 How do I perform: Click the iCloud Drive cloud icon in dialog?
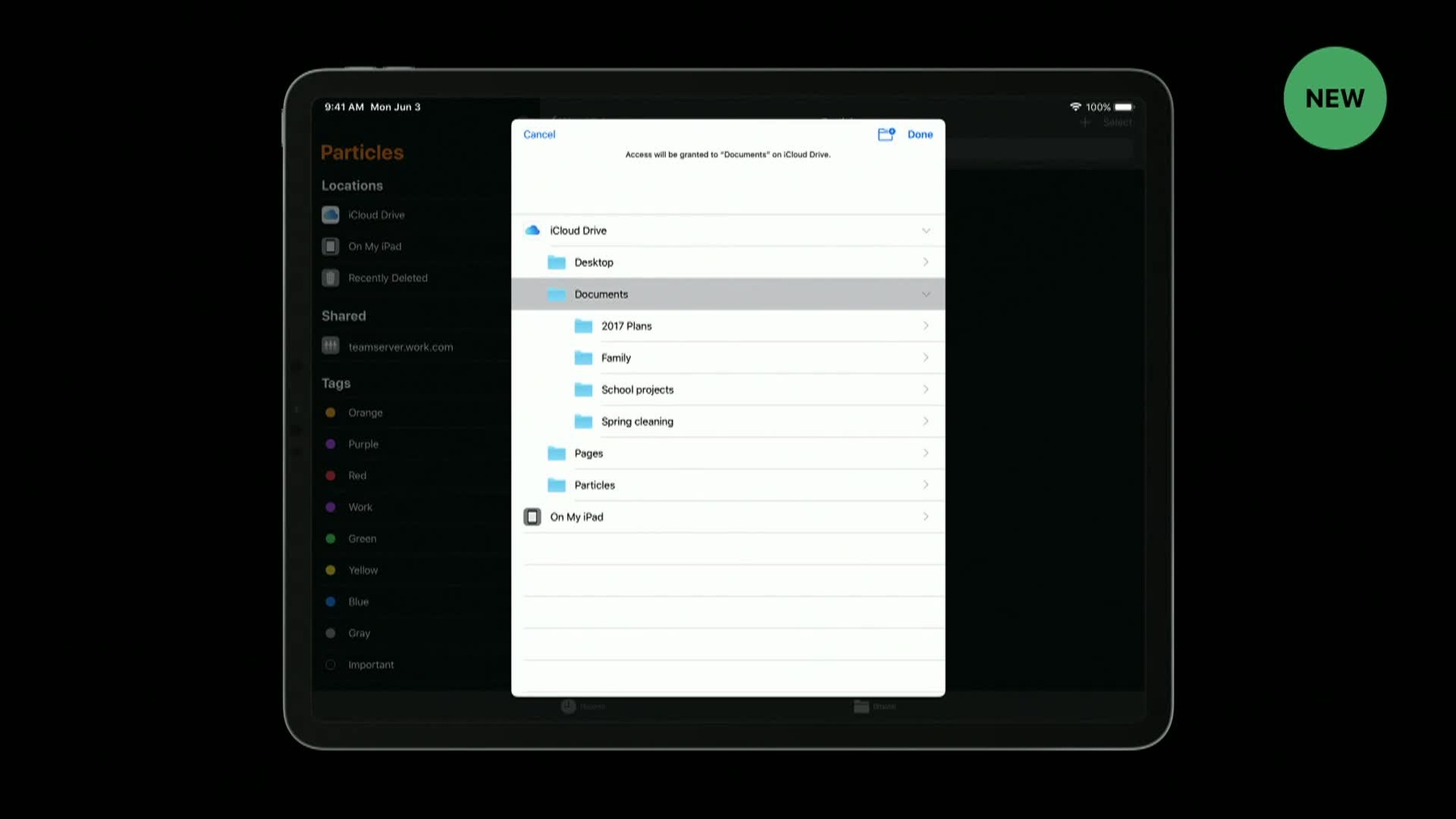(x=532, y=231)
